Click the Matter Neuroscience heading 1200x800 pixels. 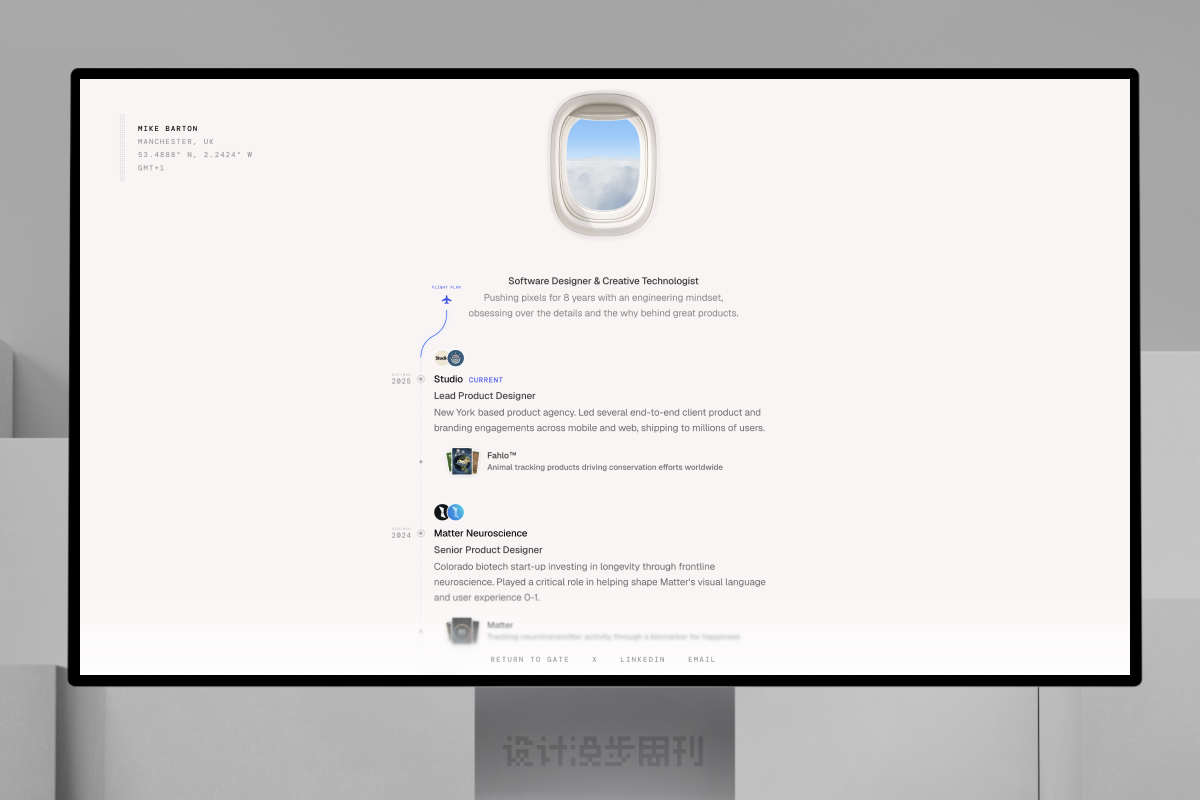coord(480,533)
